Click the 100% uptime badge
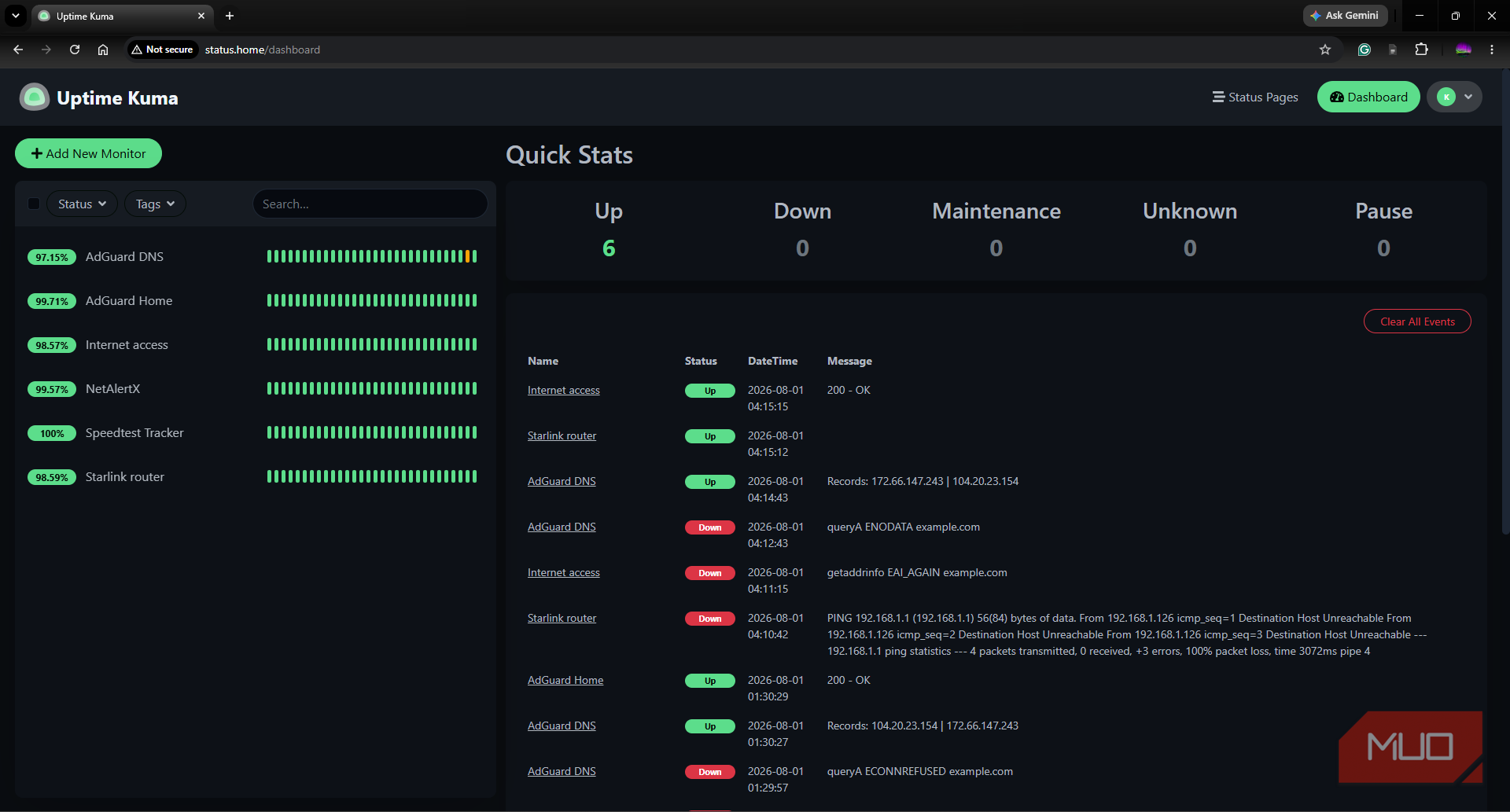 click(x=52, y=433)
